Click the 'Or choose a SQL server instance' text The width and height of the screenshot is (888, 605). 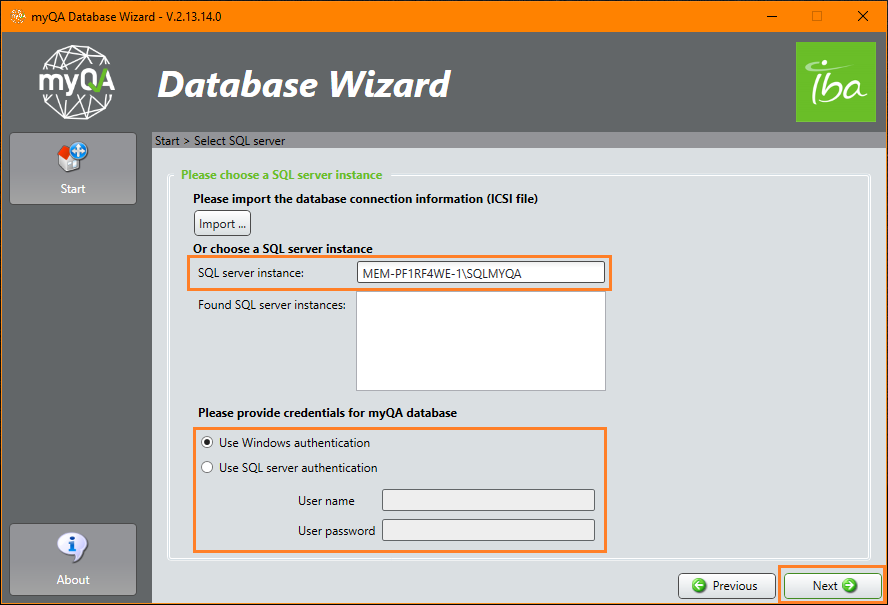(283, 249)
